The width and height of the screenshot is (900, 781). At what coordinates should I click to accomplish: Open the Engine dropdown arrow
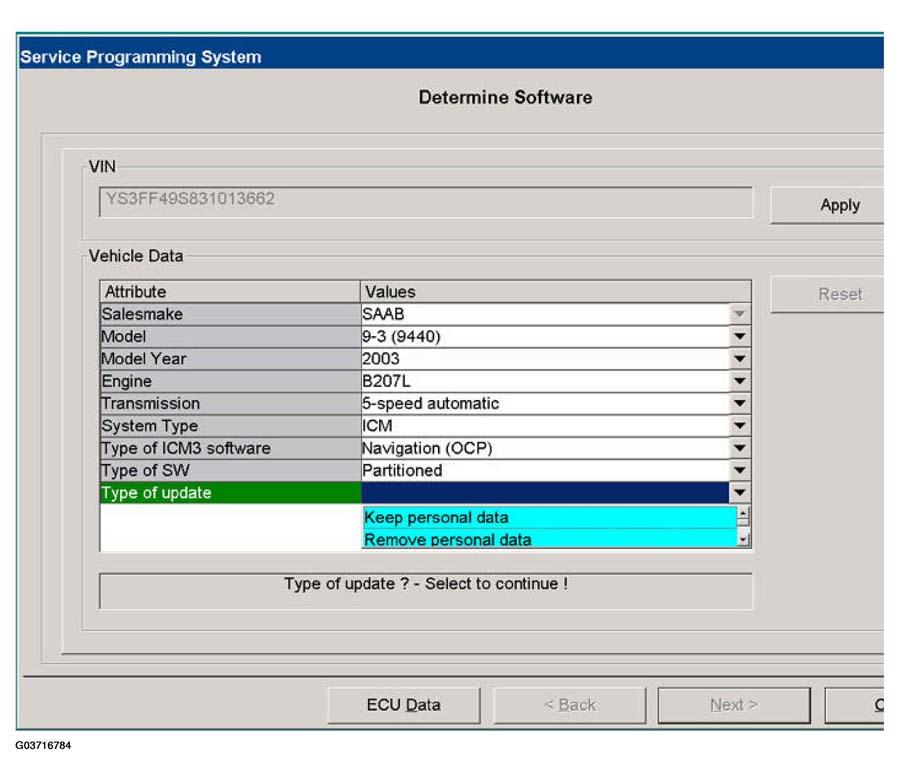[740, 381]
